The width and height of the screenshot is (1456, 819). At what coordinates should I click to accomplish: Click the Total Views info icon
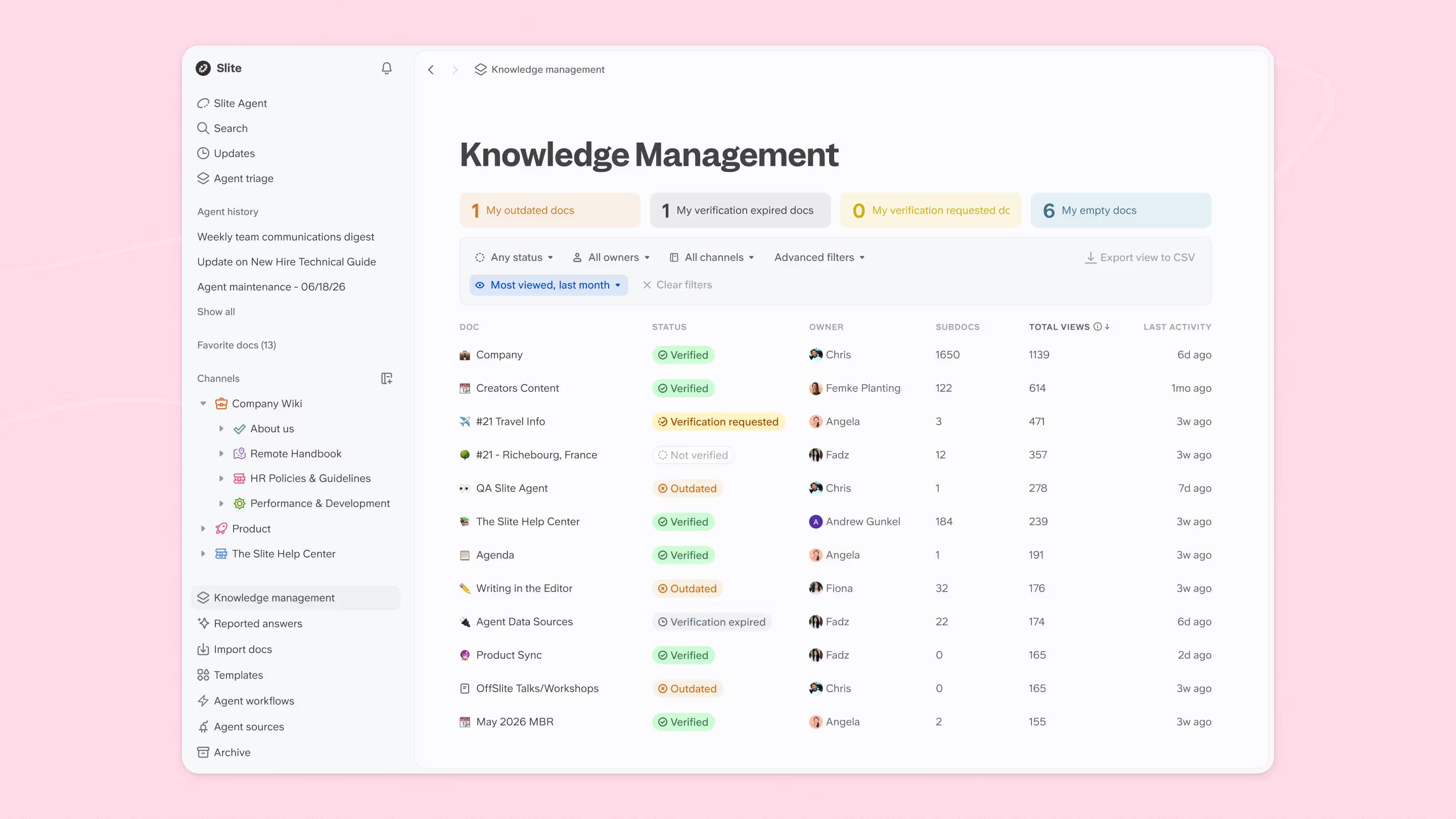tap(1098, 327)
